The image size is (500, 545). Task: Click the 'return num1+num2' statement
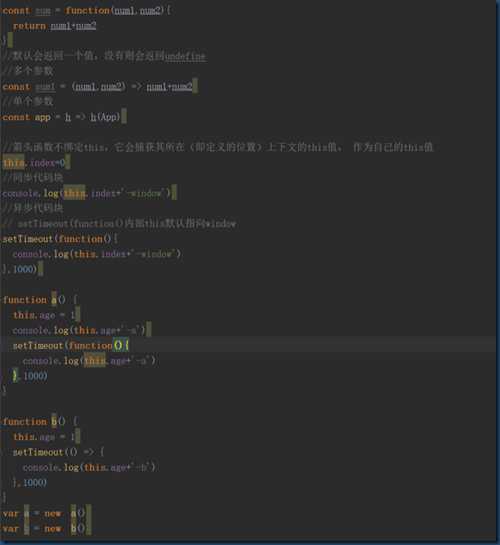point(55,26)
